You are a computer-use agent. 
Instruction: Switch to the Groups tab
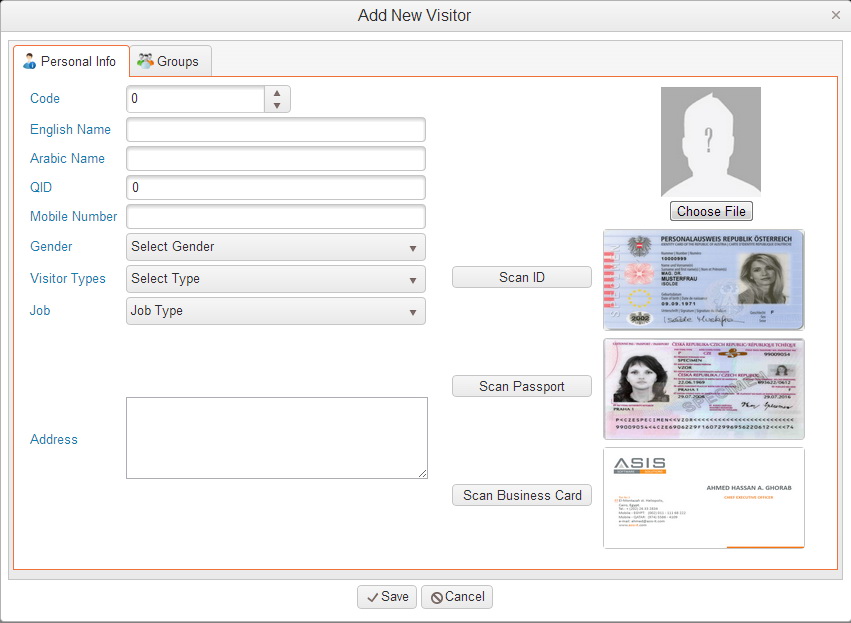tap(168, 61)
